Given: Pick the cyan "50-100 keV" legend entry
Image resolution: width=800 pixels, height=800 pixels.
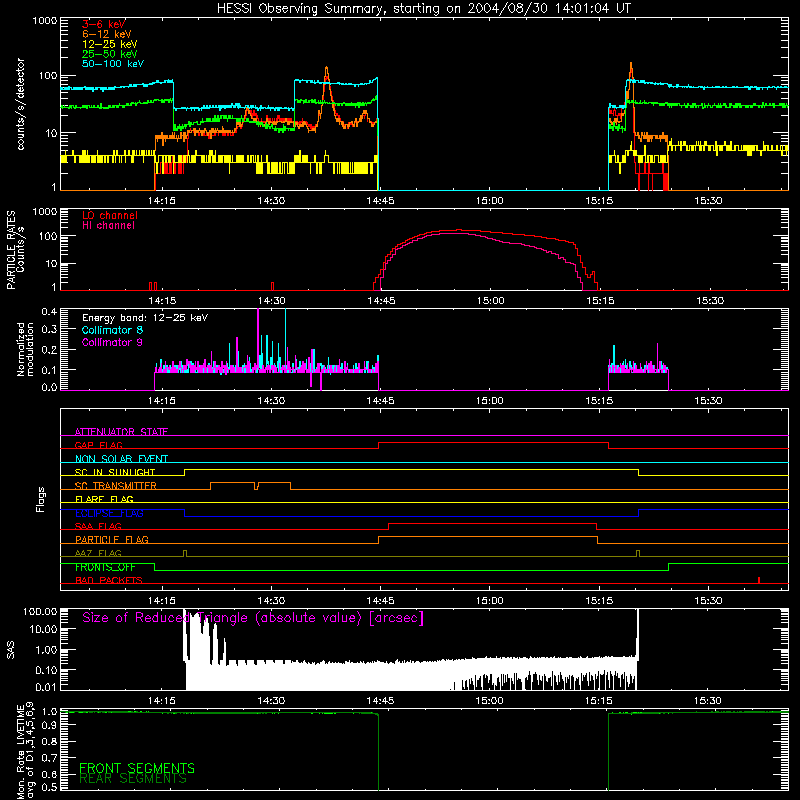Looking at the screenshot, I should point(113,64).
